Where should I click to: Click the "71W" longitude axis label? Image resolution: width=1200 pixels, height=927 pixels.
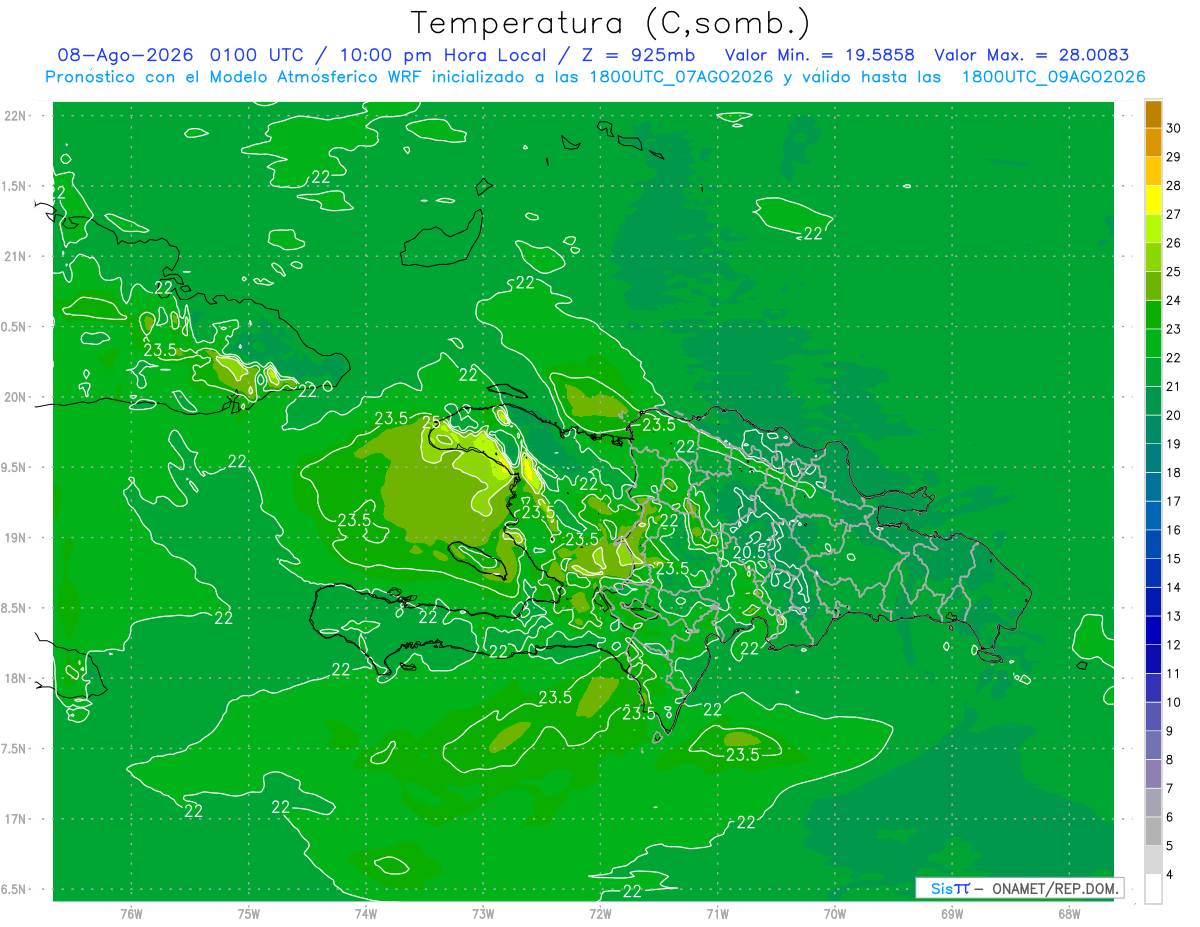click(x=717, y=914)
